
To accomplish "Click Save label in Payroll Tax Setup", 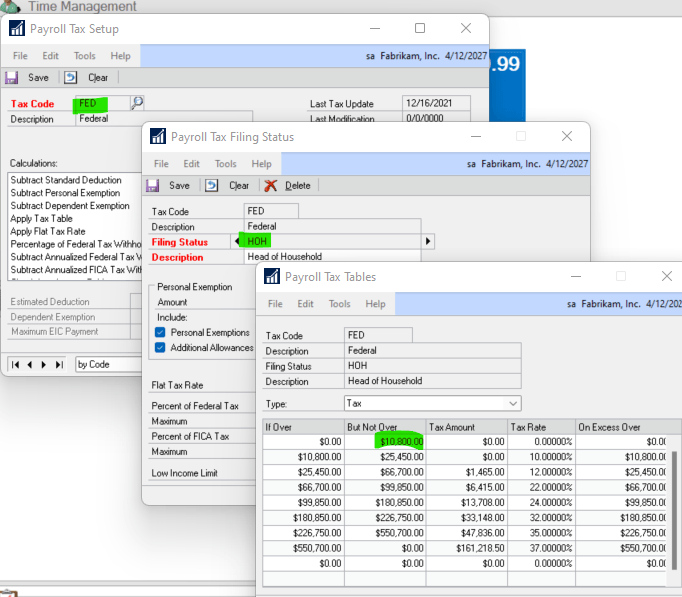I will pyautogui.click(x=38, y=78).
